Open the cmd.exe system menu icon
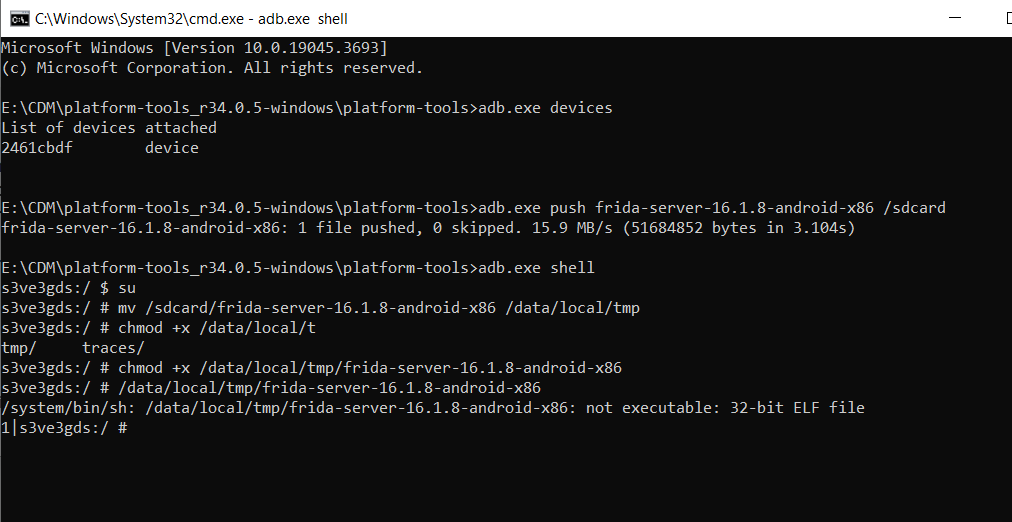Viewport: 1012px width, 522px height. point(17,18)
